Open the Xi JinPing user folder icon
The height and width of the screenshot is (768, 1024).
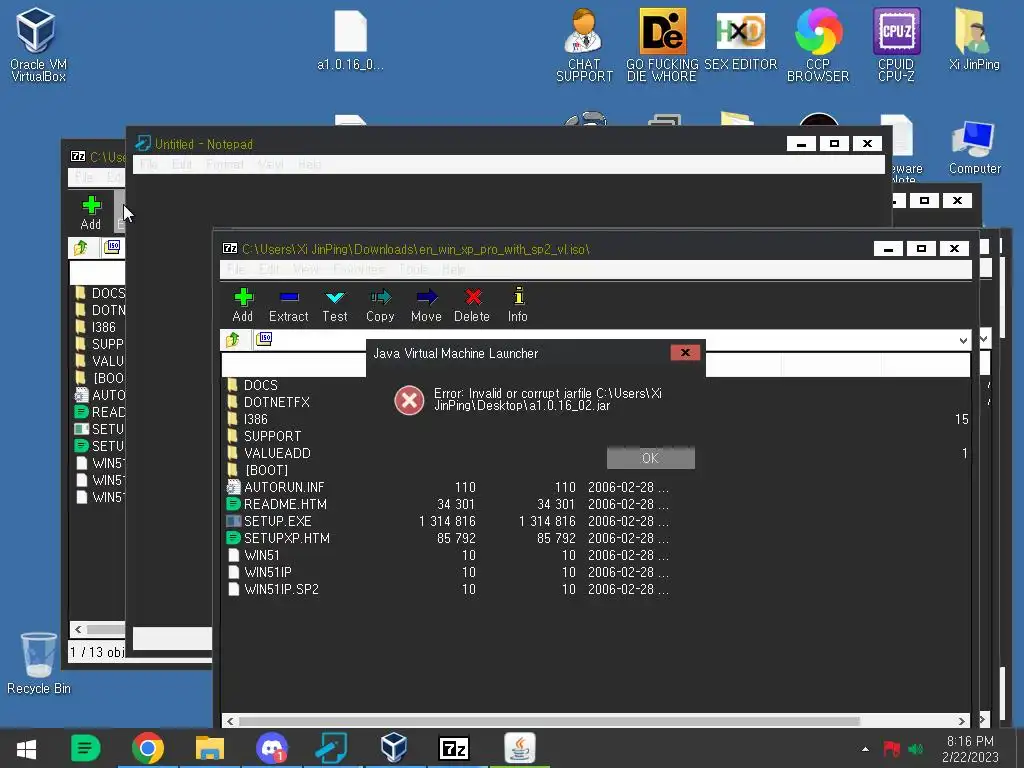point(974,39)
